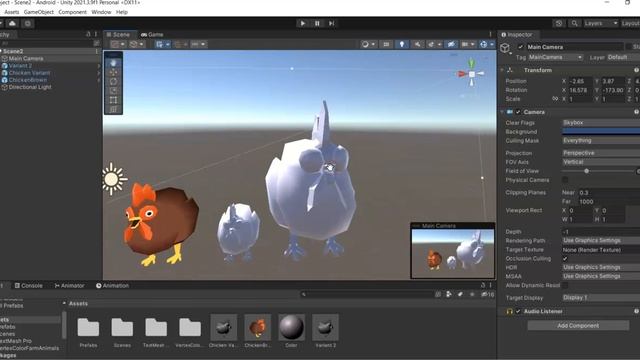
Task: Click the Camera Background color swatch
Action: [x=601, y=131]
